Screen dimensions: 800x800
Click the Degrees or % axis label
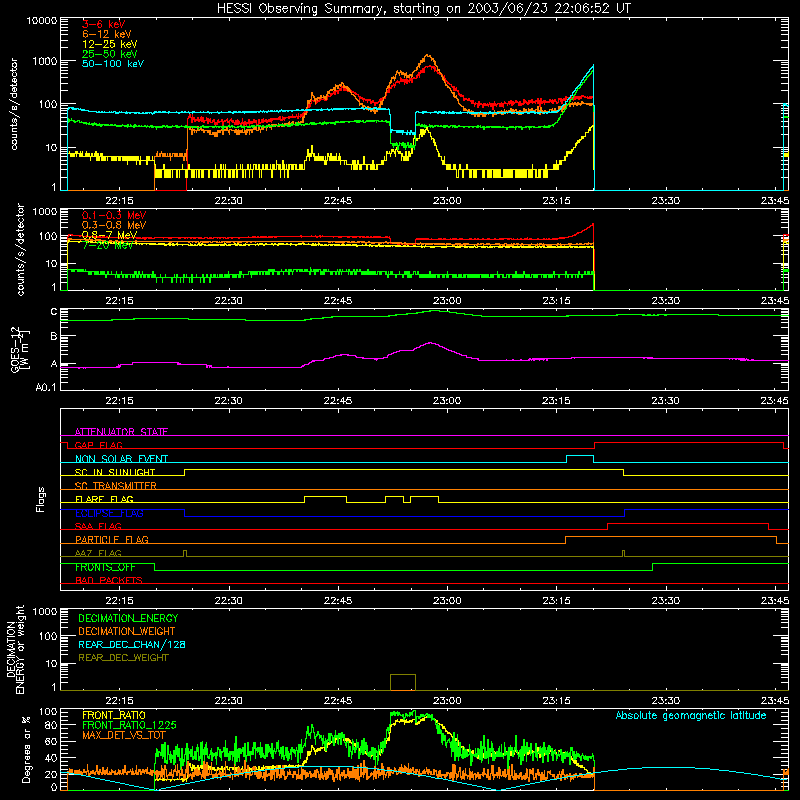26,749
